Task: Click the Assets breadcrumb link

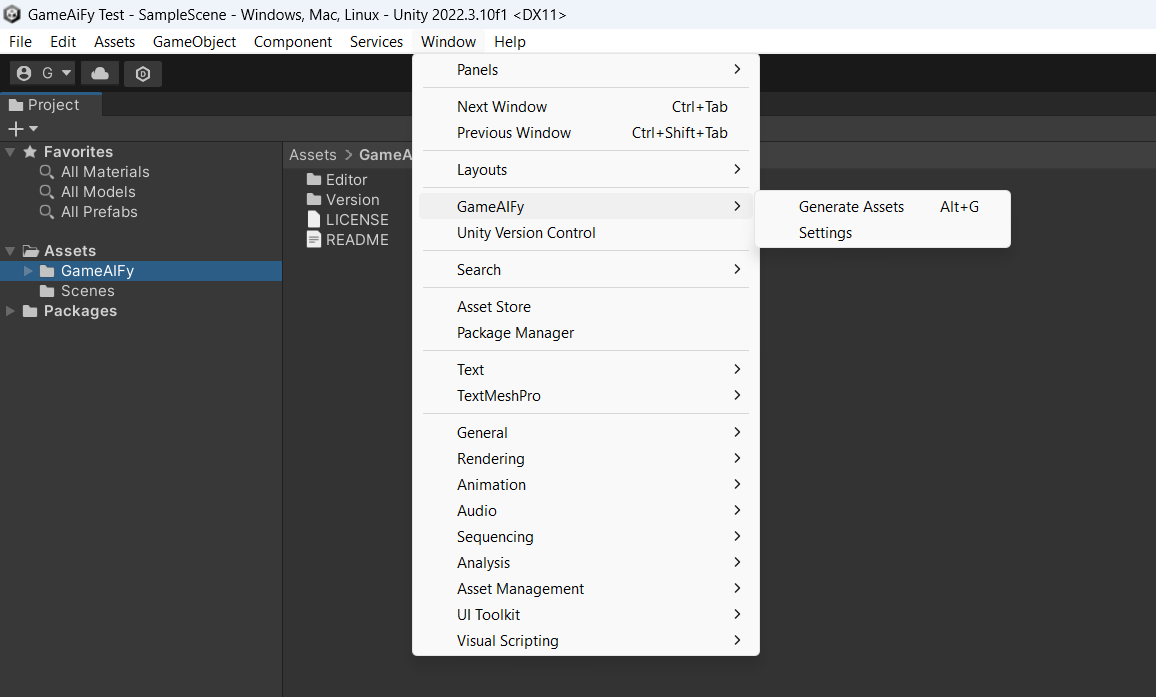Action: pyautogui.click(x=313, y=155)
